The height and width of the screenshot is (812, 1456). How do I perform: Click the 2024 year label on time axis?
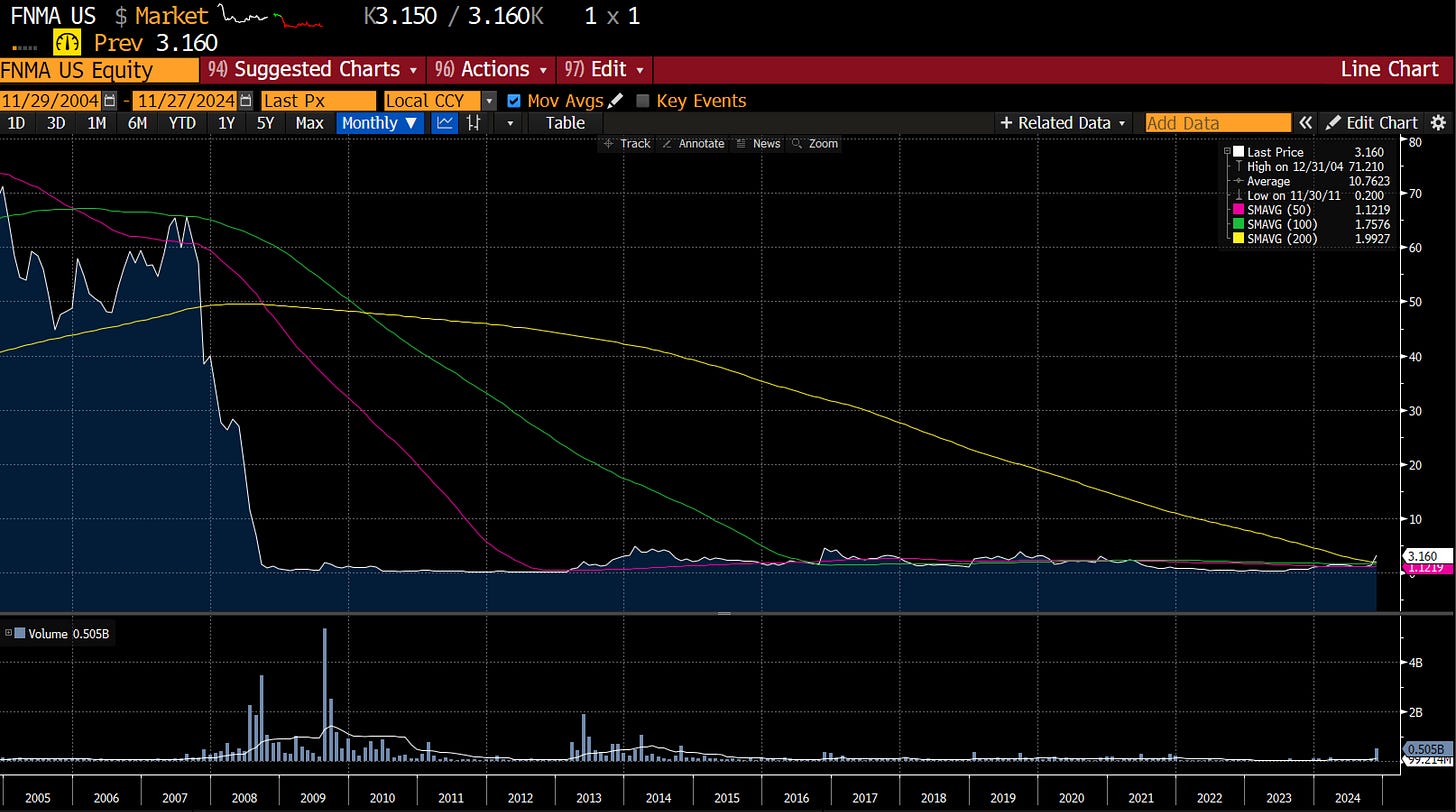[1348, 798]
